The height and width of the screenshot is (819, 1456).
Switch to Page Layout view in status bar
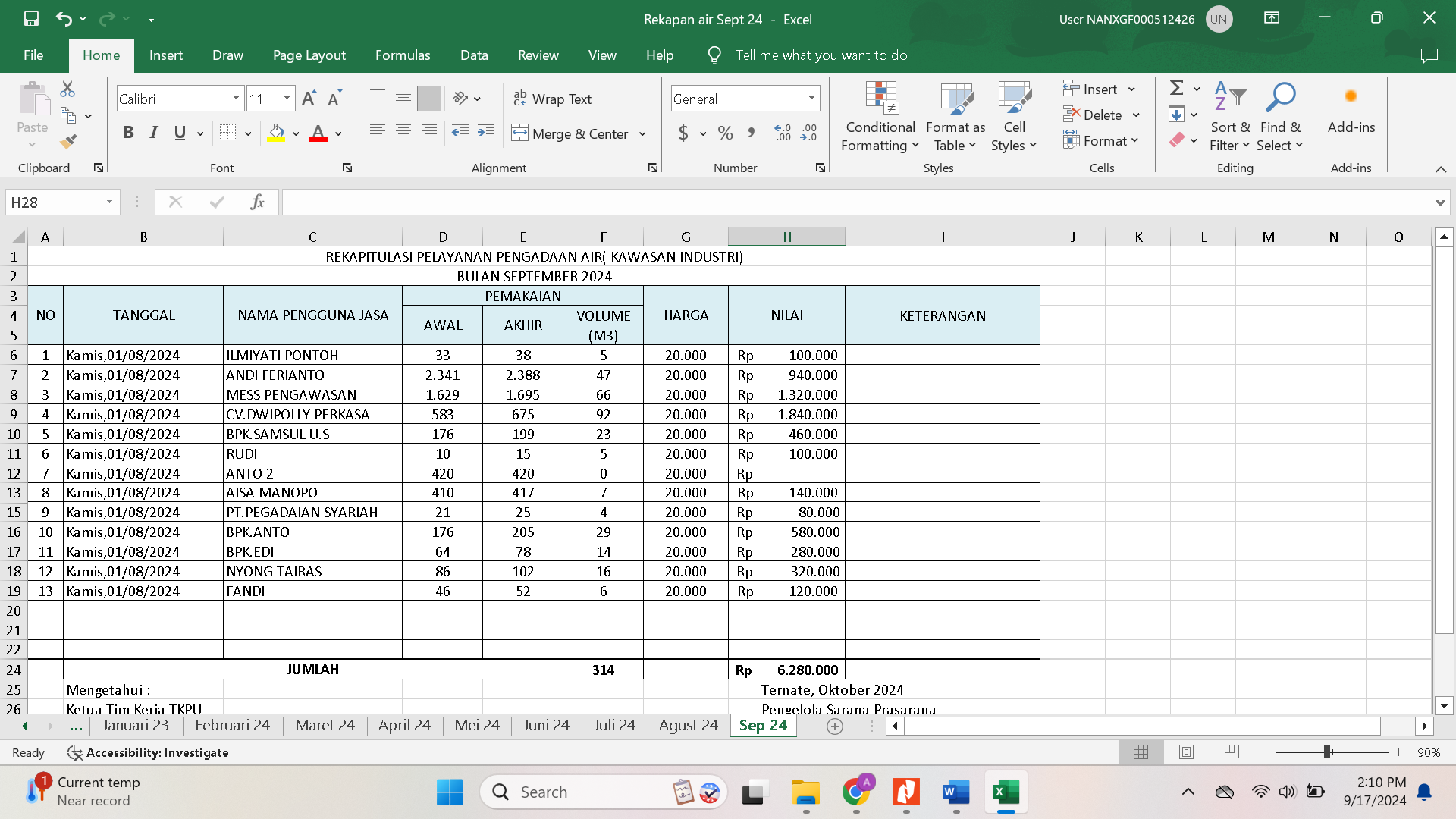1186,752
